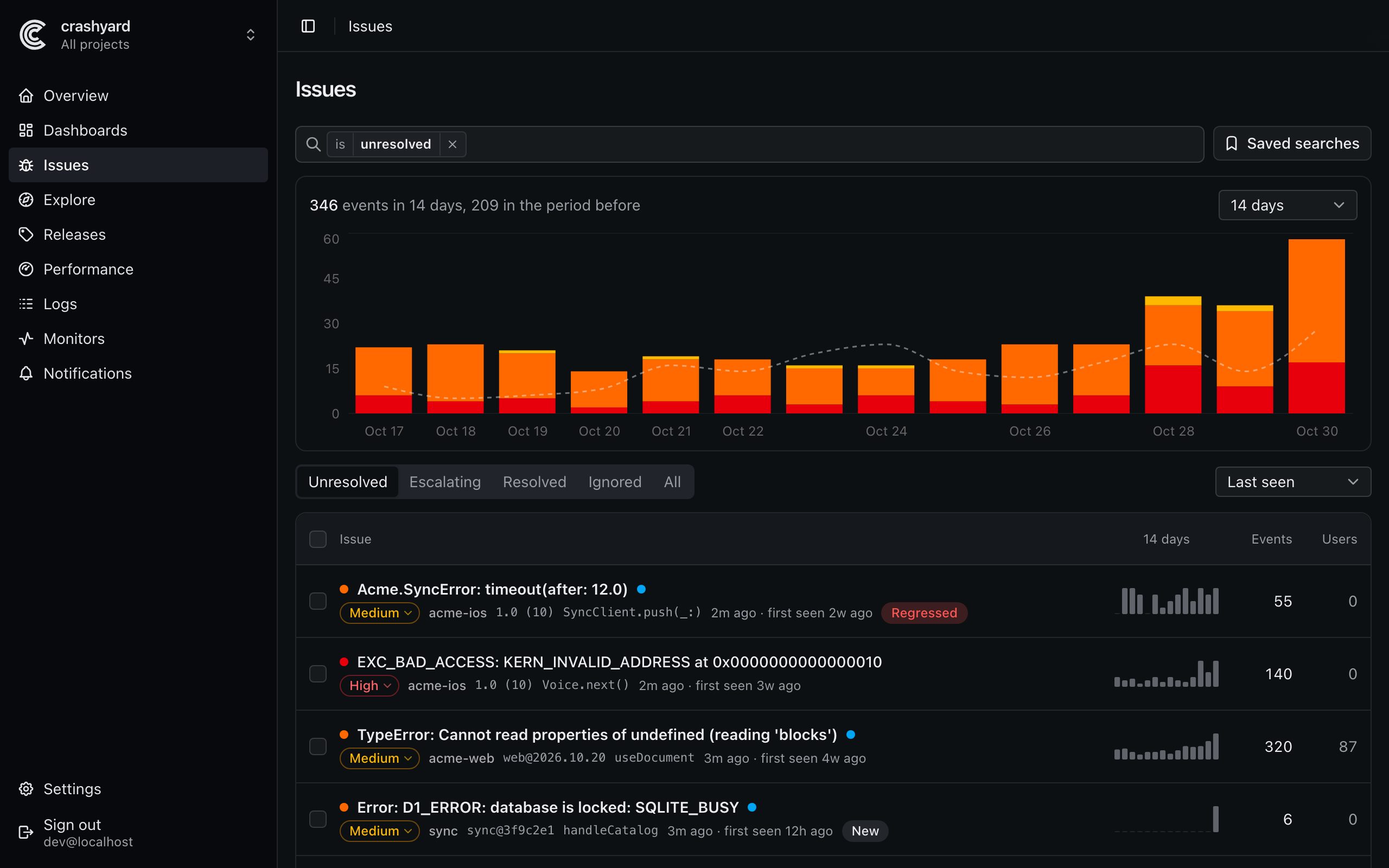
Task: Click Saved searches button
Action: [1292, 144]
